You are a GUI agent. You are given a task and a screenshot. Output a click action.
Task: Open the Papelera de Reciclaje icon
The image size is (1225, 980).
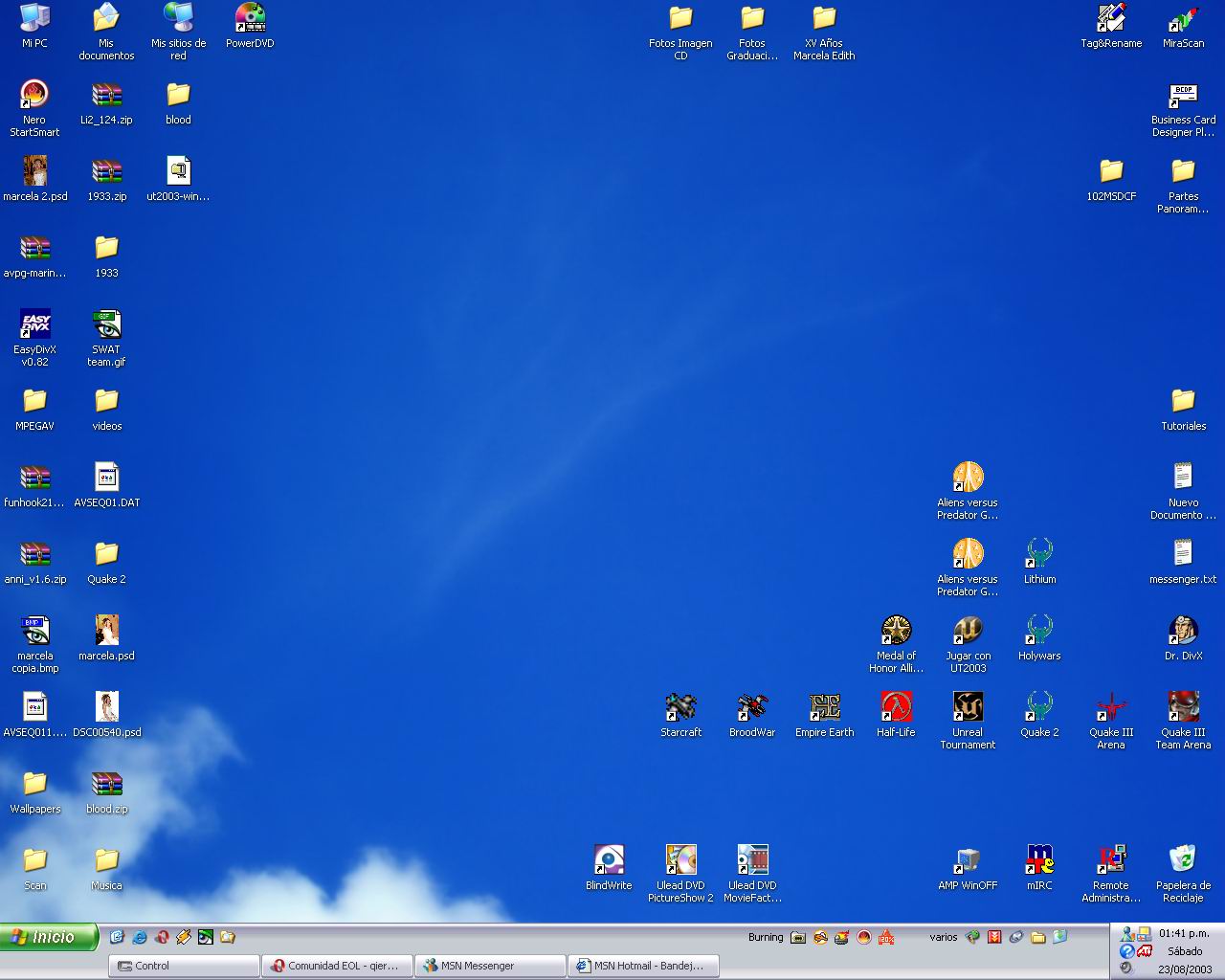pyautogui.click(x=1183, y=859)
